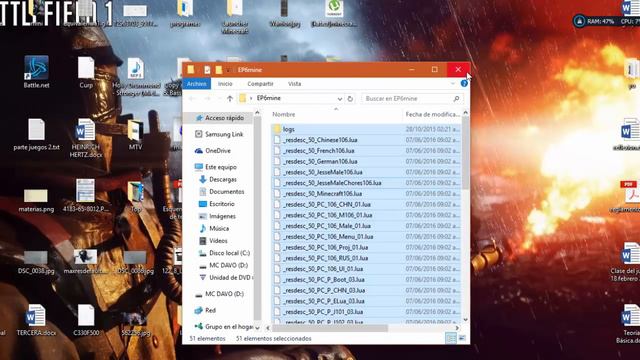Switch to large icons view layout
Image resolution: width=640 pixels, height=360 pixels.
(462, 338)
